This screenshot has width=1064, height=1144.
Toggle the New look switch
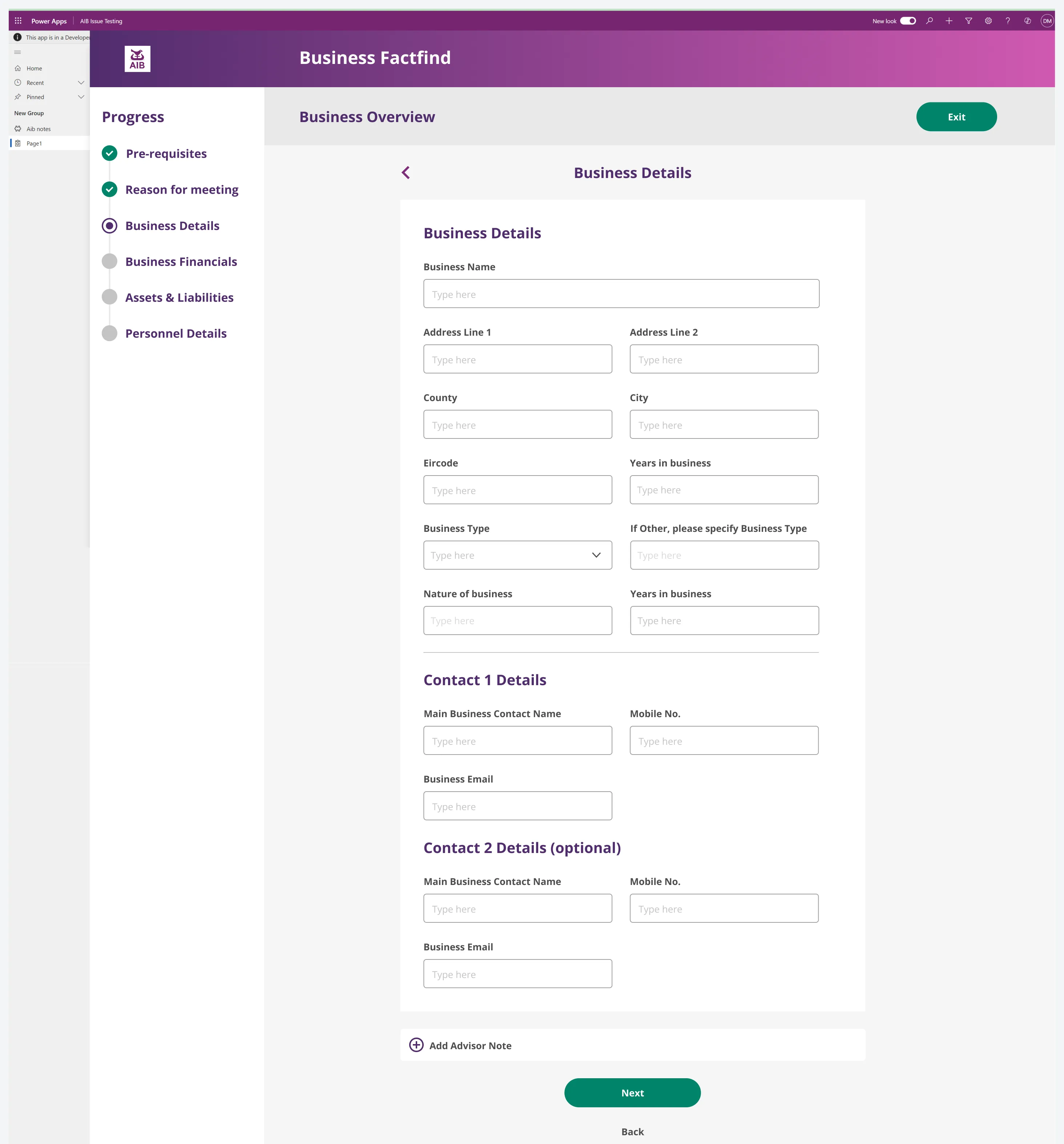pyautogui.click(x=908, y=21)
